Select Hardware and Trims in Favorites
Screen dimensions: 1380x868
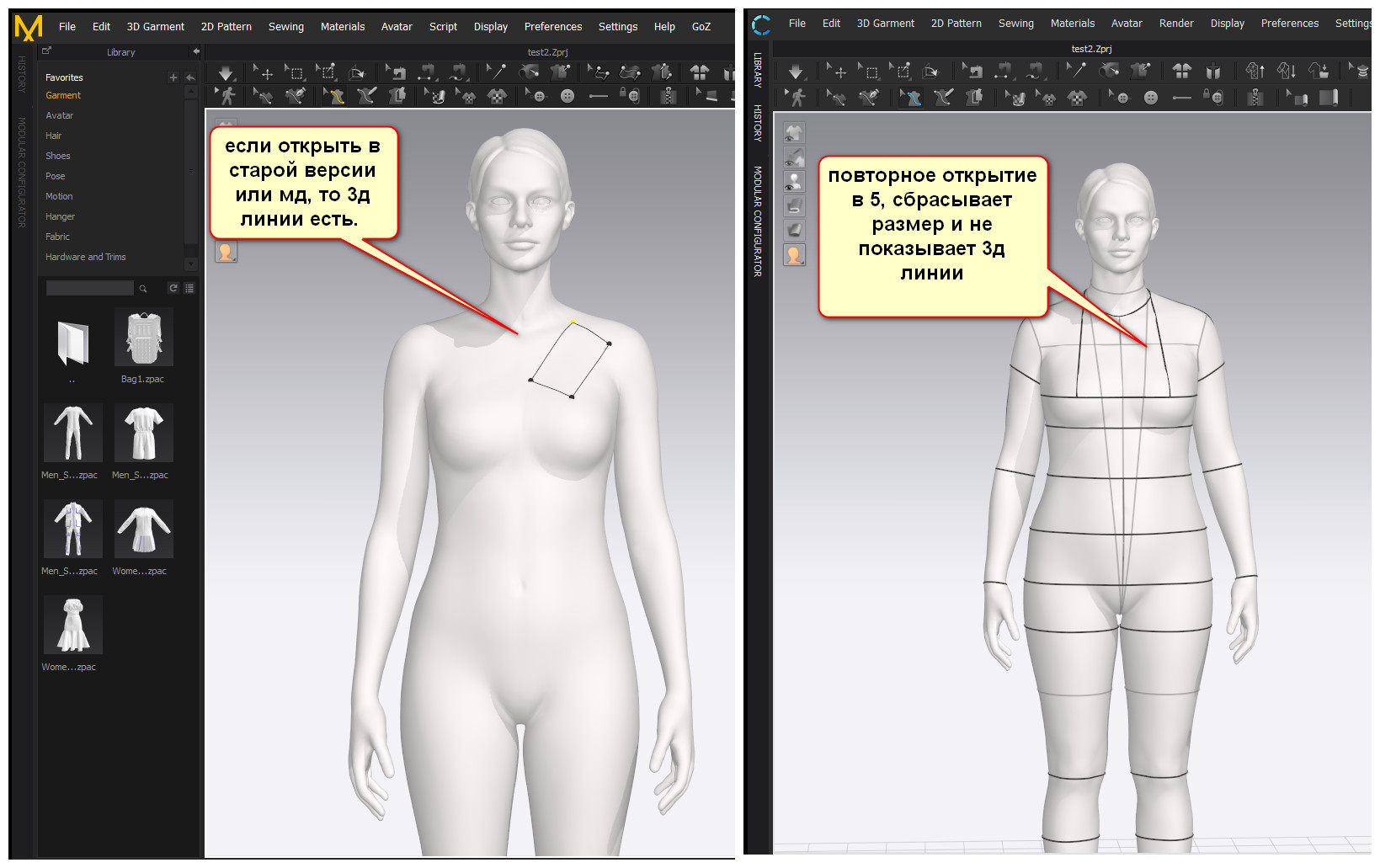pyautogui.click(x=86, y=257)
